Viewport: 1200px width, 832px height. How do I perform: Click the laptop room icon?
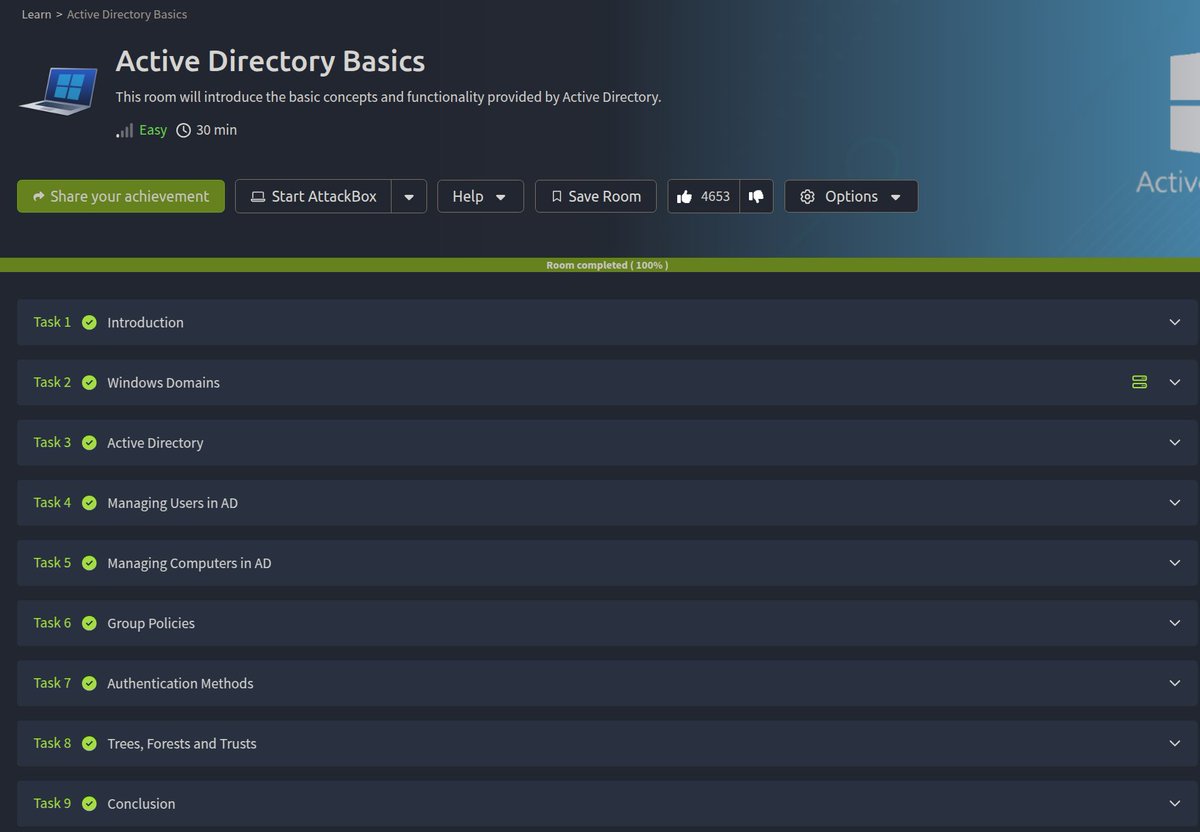click(x=58, y=89)
